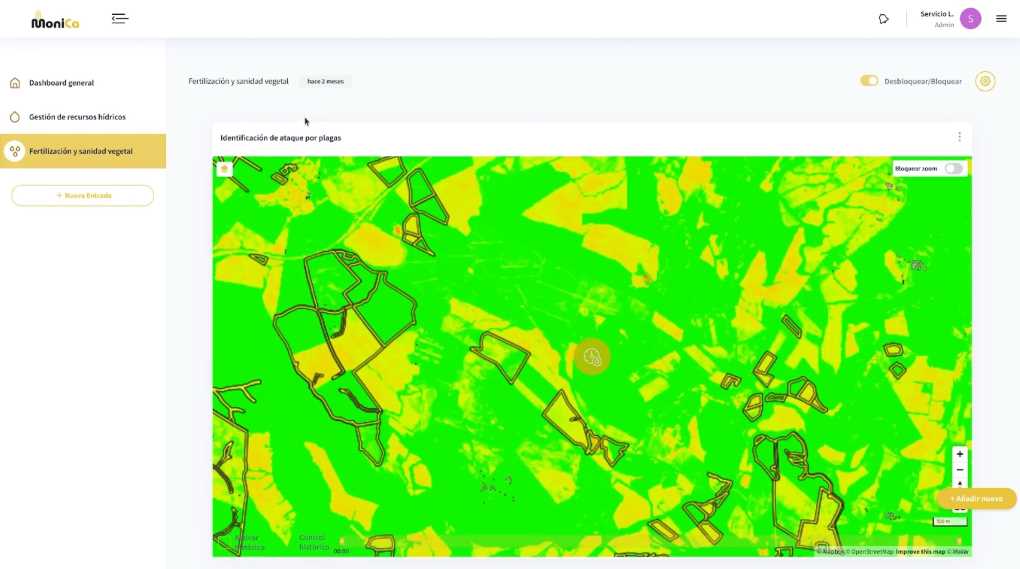Viewport: 1020px width, 569px height.
Task: Click the history clock icon at map center
Action: [x=592, y=356]
